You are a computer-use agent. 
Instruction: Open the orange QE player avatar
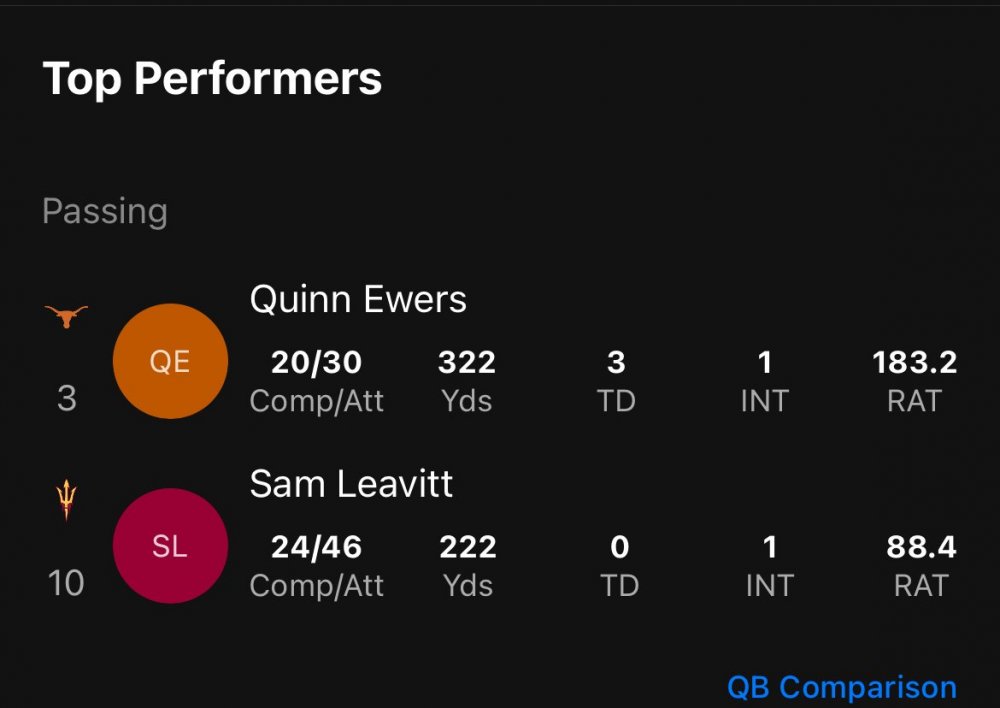(170, 361)
